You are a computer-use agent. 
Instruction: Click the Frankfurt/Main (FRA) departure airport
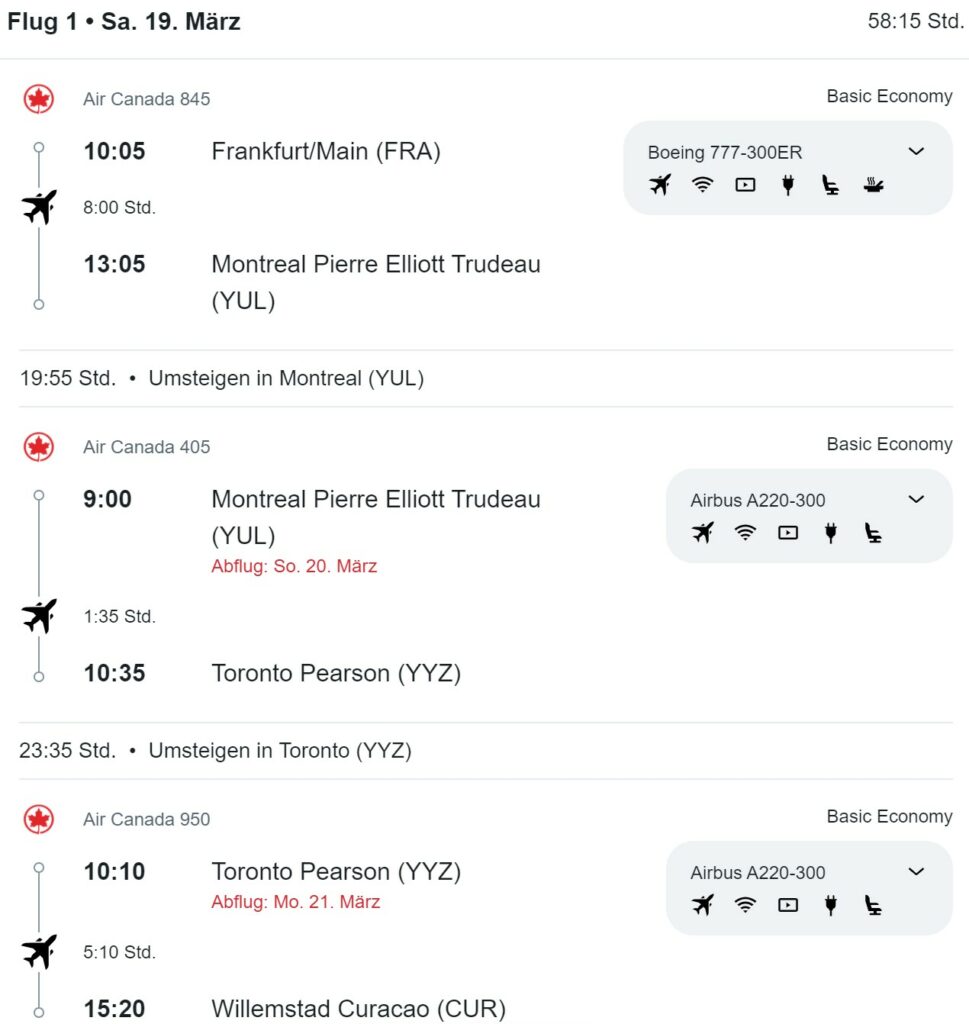click(x=326, y=152)
